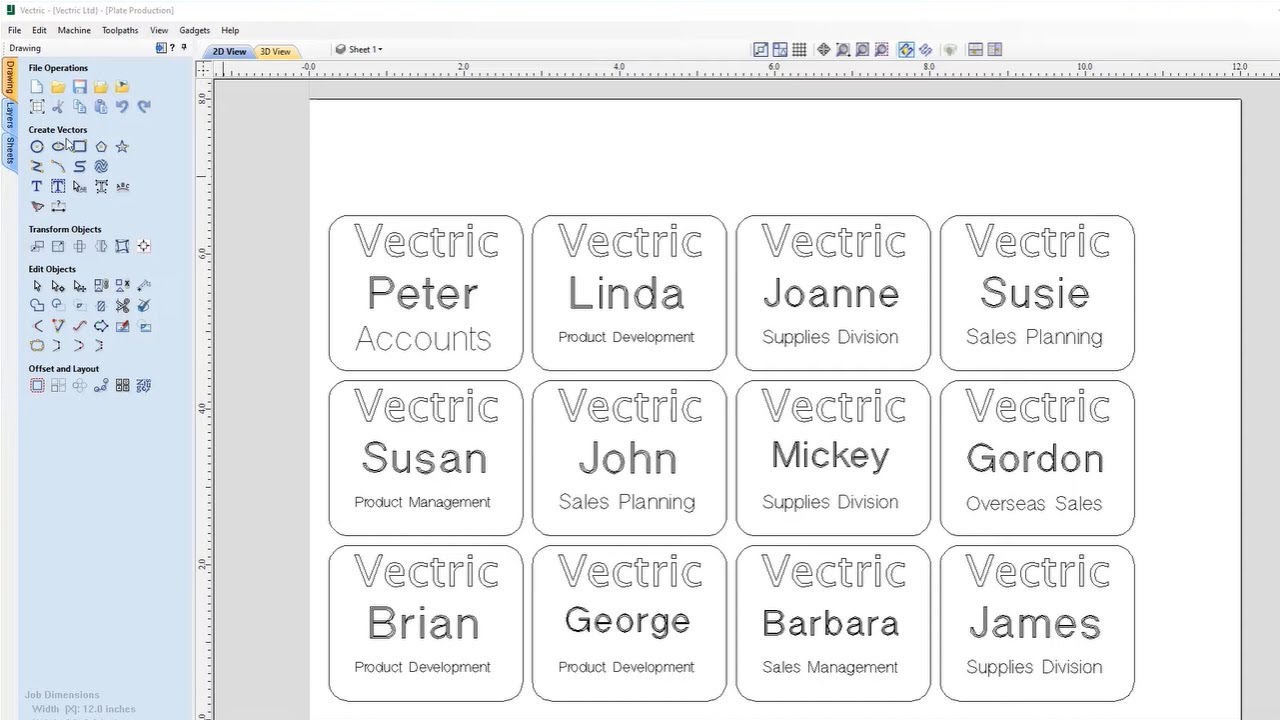Open the Help menu

[x=230, y=30]
